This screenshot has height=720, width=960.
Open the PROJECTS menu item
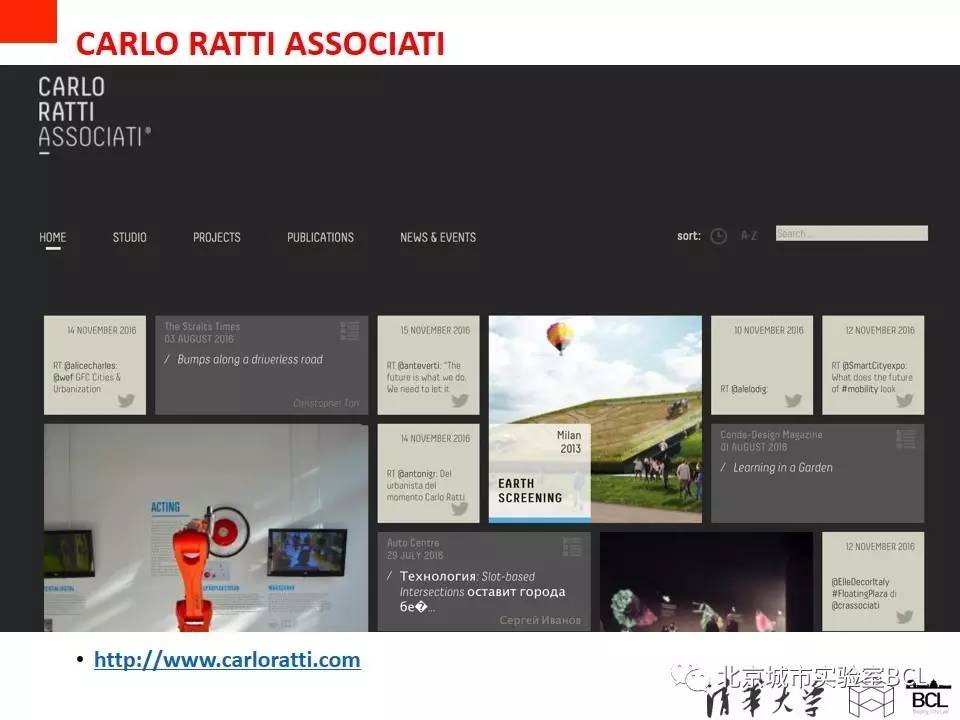[x=217, y=237]
